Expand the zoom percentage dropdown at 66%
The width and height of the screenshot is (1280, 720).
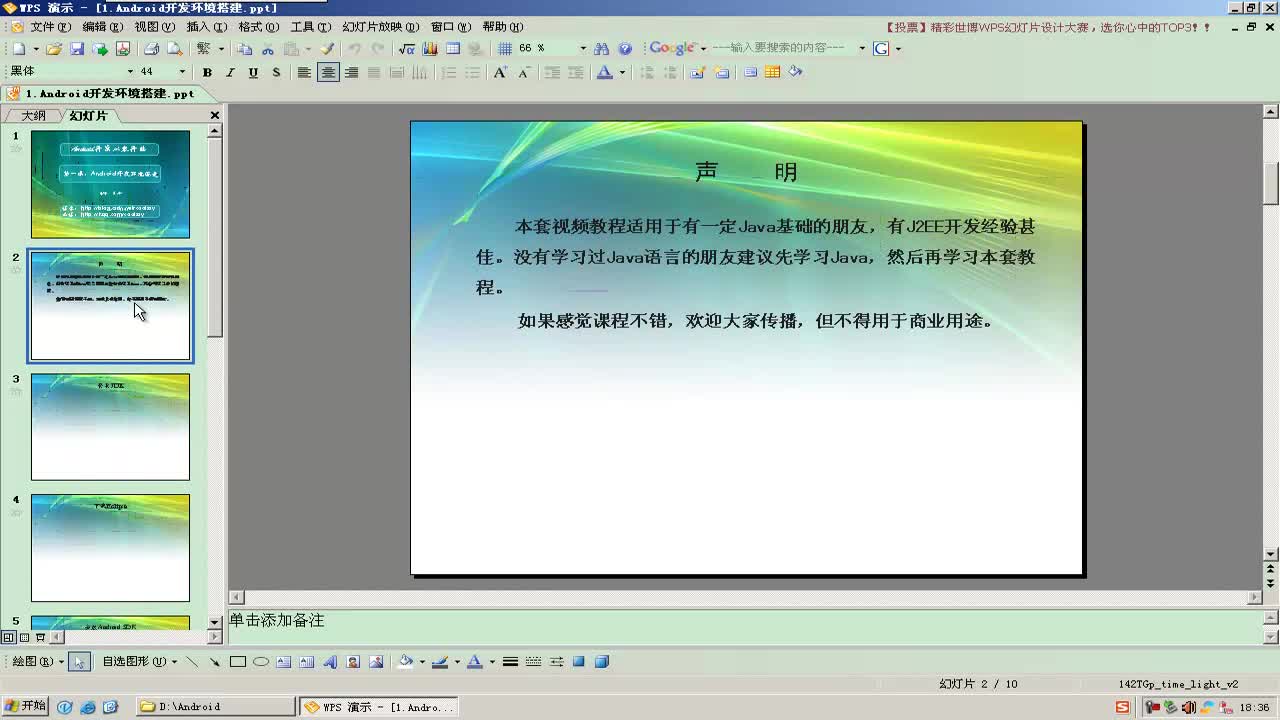[582, 48]
